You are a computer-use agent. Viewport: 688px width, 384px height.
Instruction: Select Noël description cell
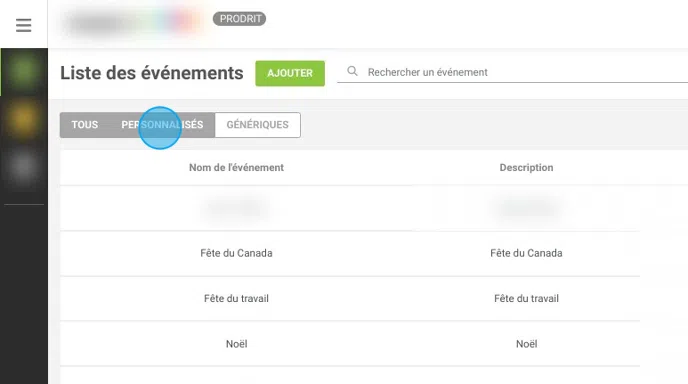click(x=527, y=344)
